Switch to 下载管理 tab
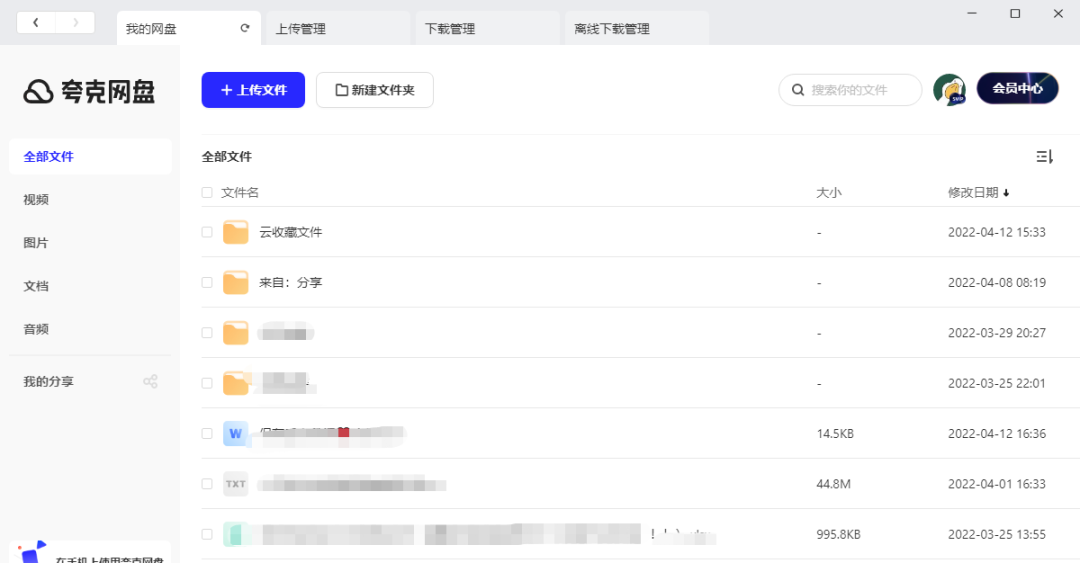1080x563 pixels. (488, 28)
